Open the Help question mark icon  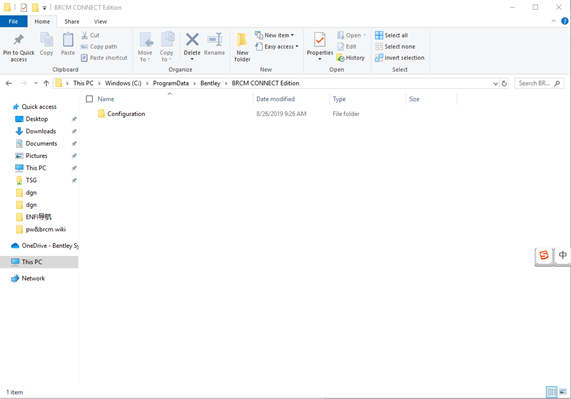(564, 21)
